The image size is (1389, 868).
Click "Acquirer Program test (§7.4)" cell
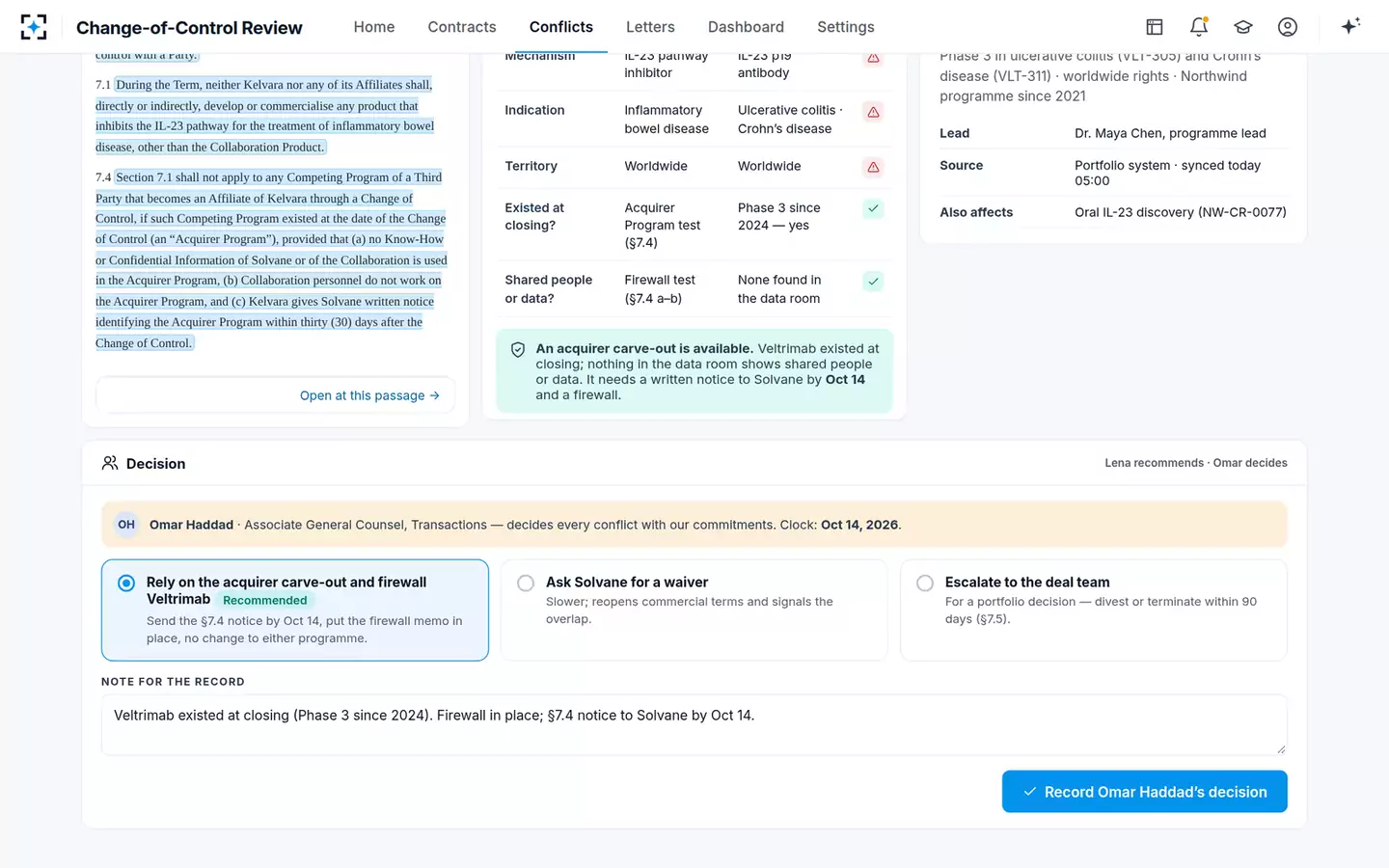663,226
